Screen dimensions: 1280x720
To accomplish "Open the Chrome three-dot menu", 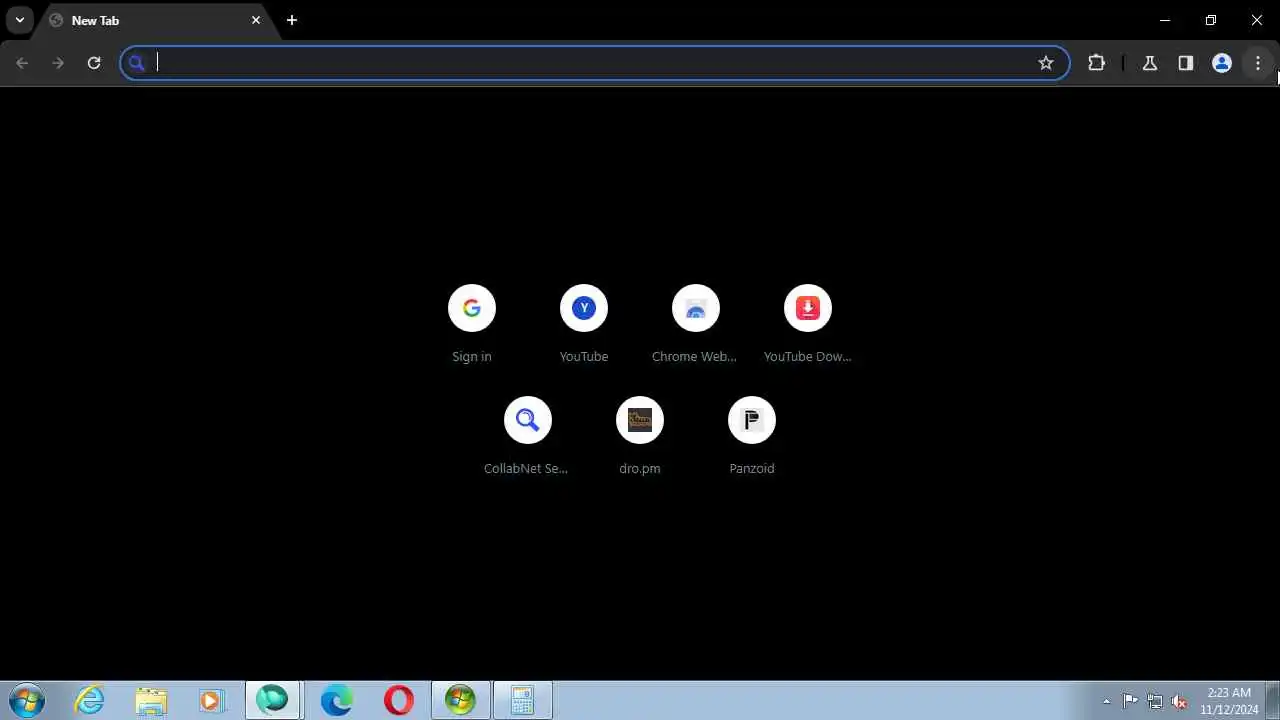I will (x=1258, y=63).
